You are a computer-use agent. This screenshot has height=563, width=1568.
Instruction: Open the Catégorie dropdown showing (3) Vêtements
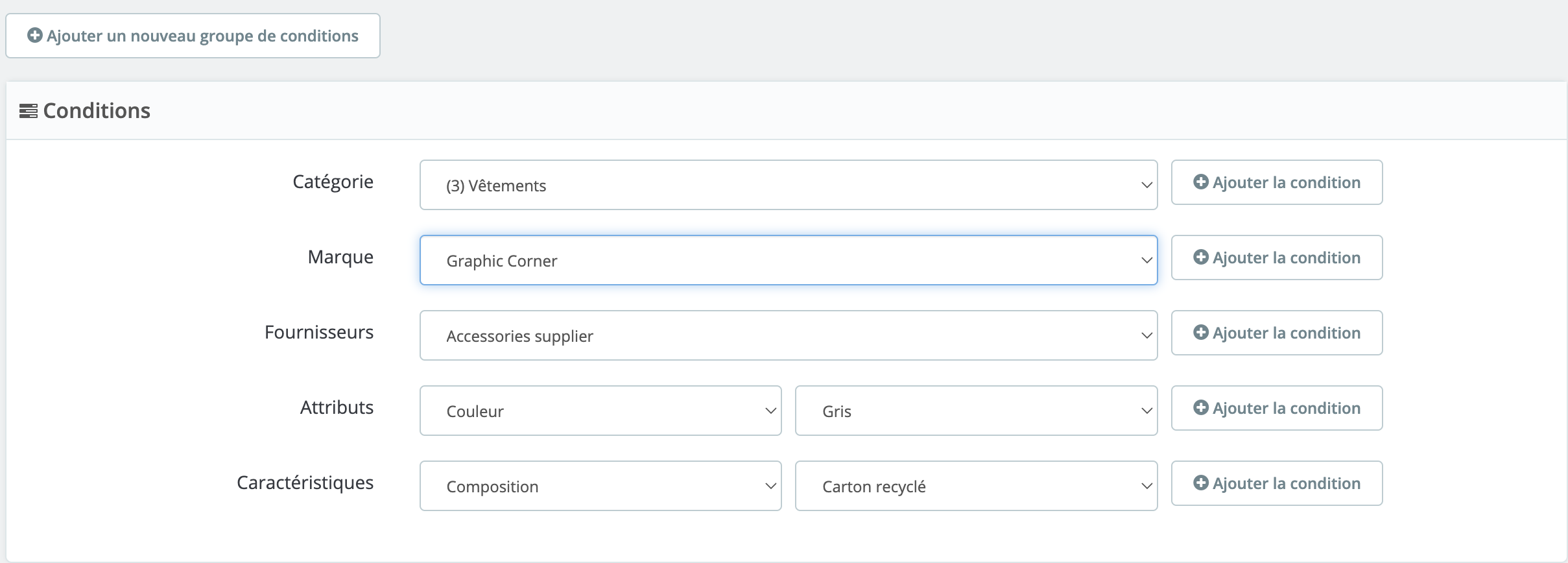click(789, 185)
